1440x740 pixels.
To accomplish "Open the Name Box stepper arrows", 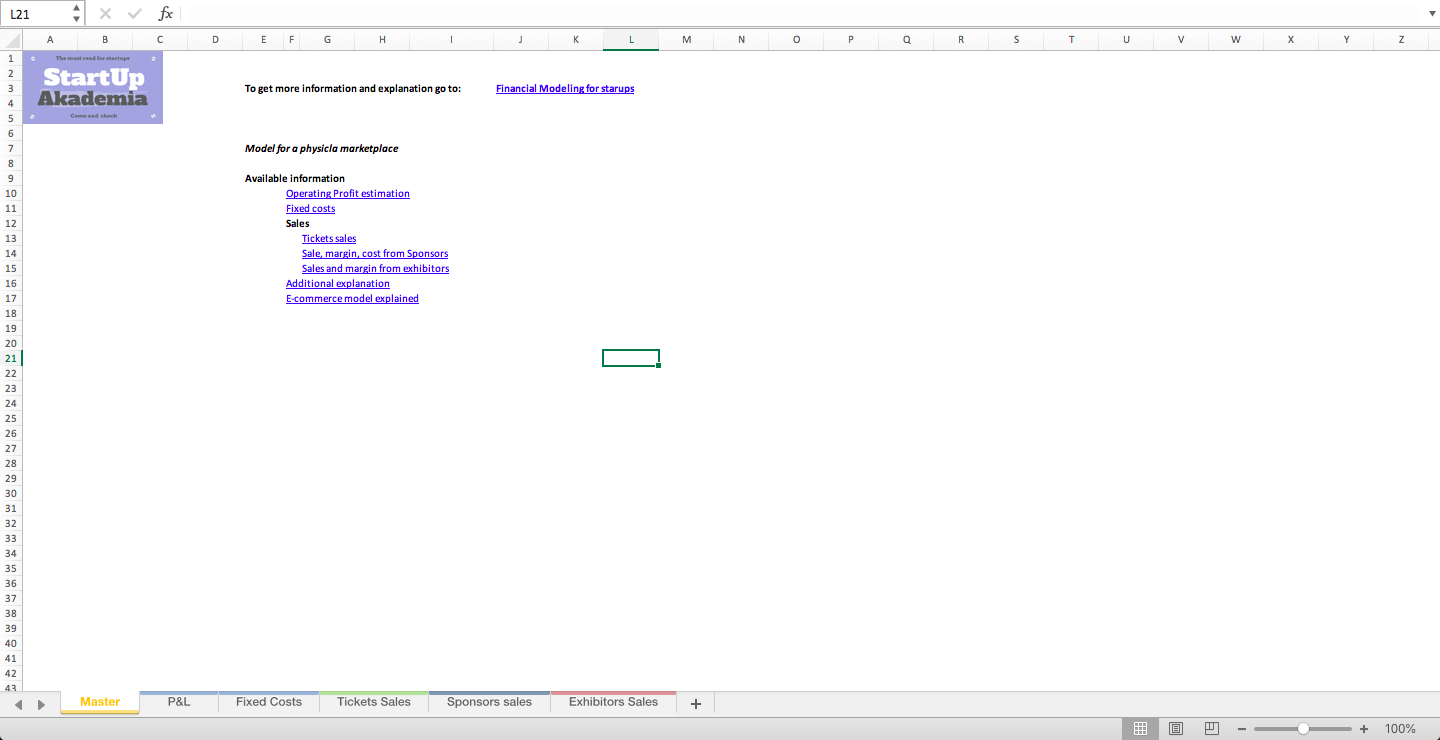I will click(x=77, y=14).
